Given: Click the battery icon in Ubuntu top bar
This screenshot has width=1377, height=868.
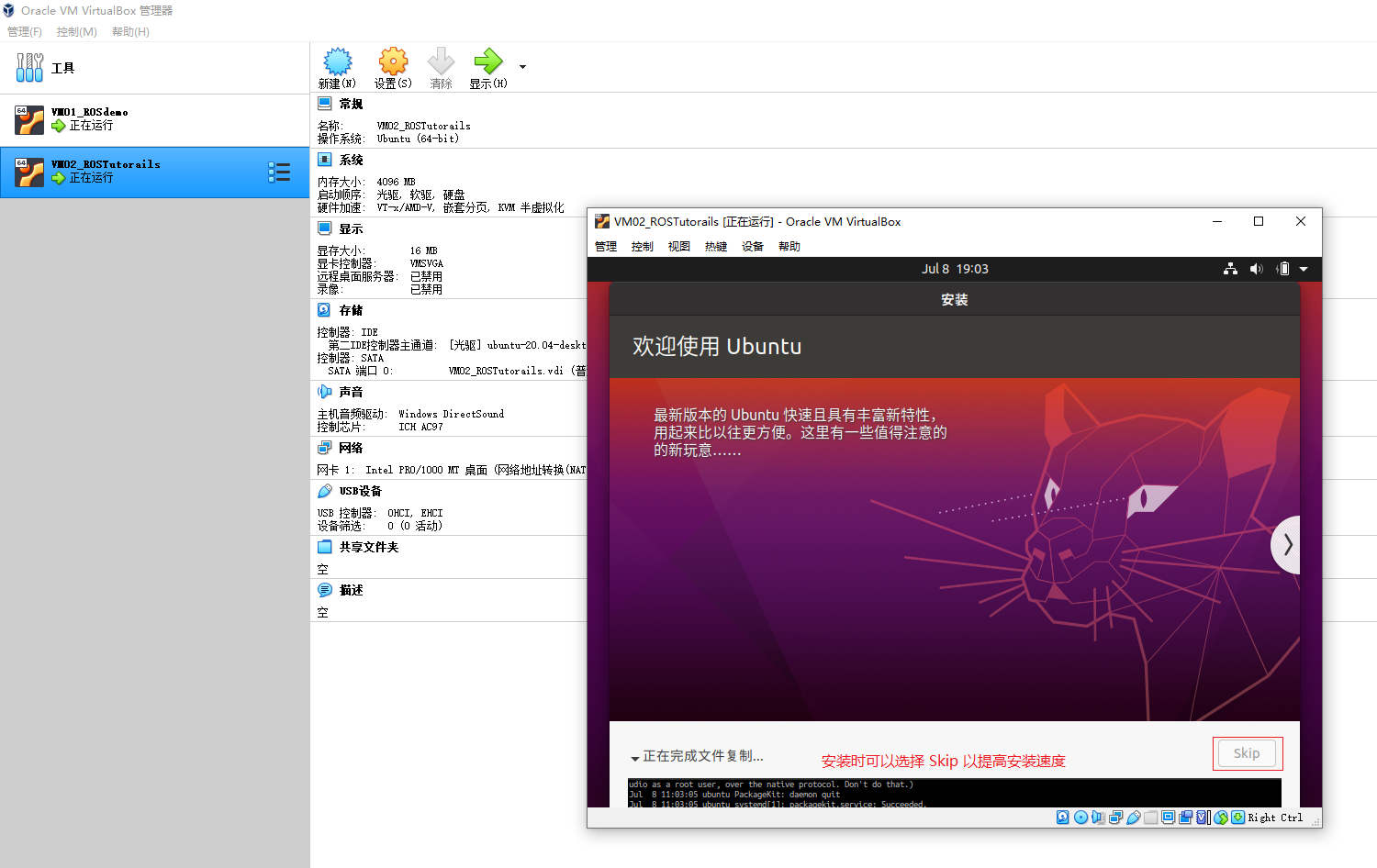Looking at the screenshot, I should (x=1283, y=269).
